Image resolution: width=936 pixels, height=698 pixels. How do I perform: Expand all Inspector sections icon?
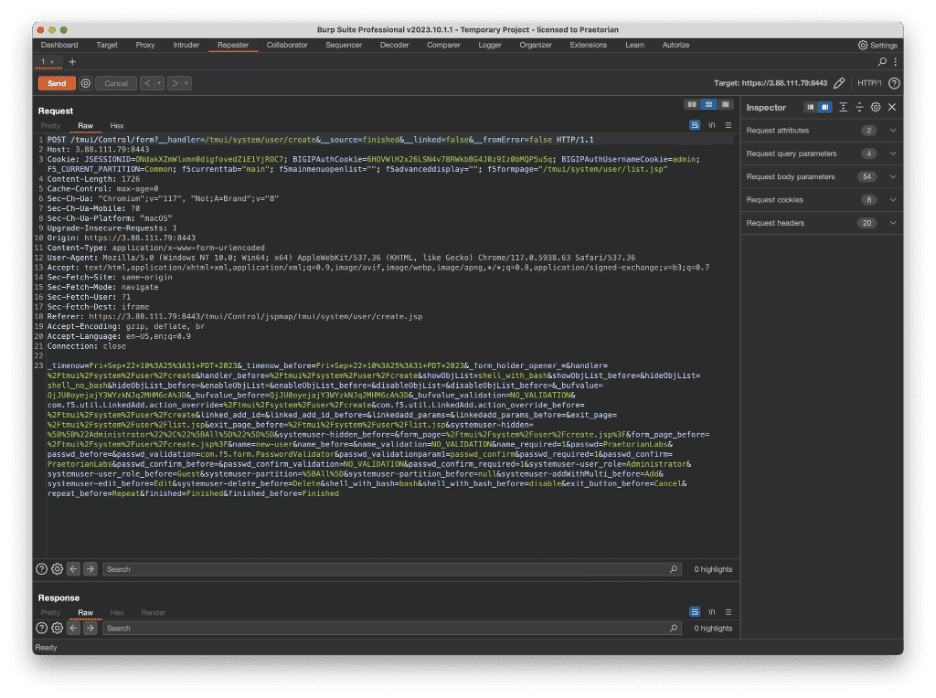pos(843,107)
